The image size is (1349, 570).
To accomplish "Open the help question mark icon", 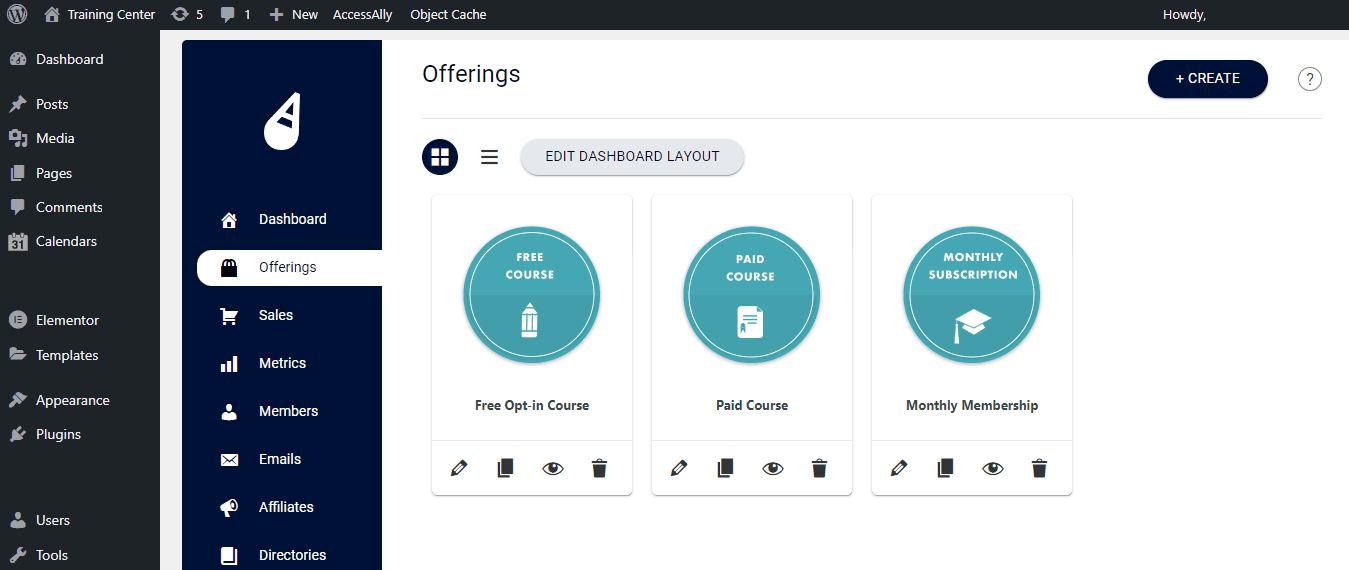I will tap(1309, 80).
